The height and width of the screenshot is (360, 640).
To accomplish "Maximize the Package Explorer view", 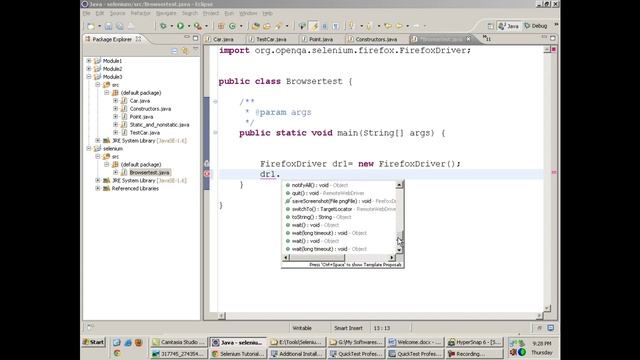I will click(196, 38).
